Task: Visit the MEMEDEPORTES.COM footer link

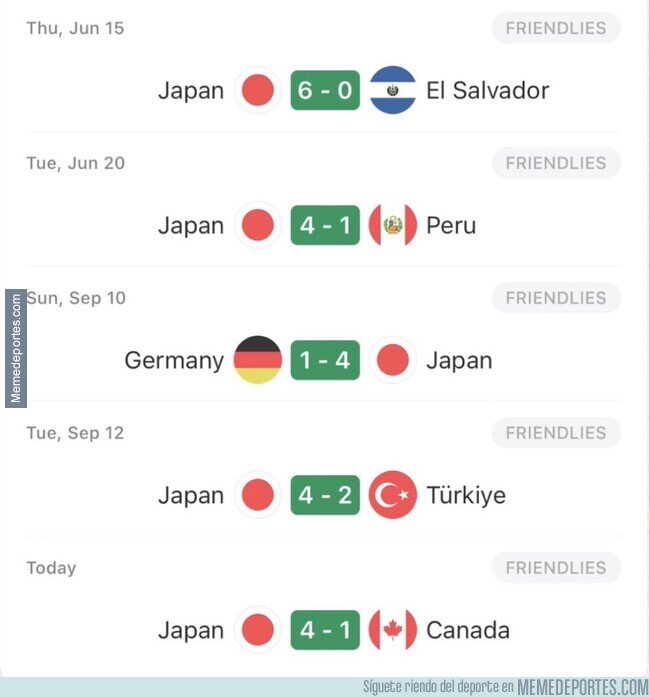Action: point(583,687)
